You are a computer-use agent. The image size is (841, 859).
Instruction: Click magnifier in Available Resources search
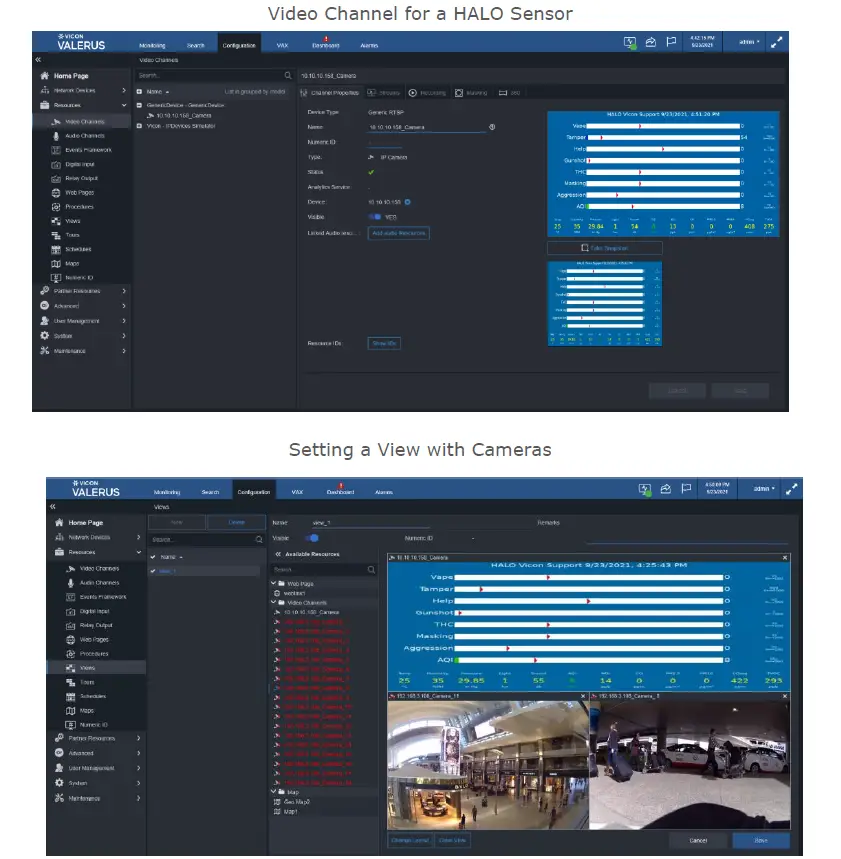point(371,570)
